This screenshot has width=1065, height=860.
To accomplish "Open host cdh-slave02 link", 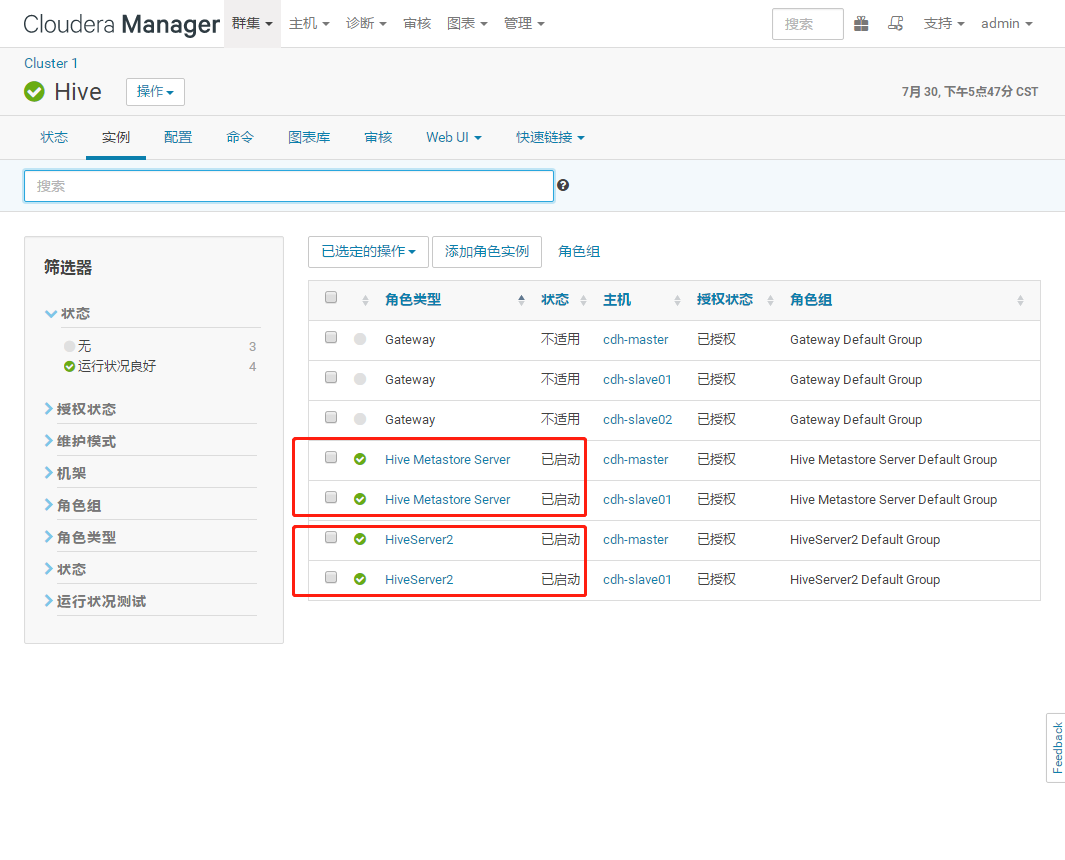I will pyautogui.click(x=637, y=420).
